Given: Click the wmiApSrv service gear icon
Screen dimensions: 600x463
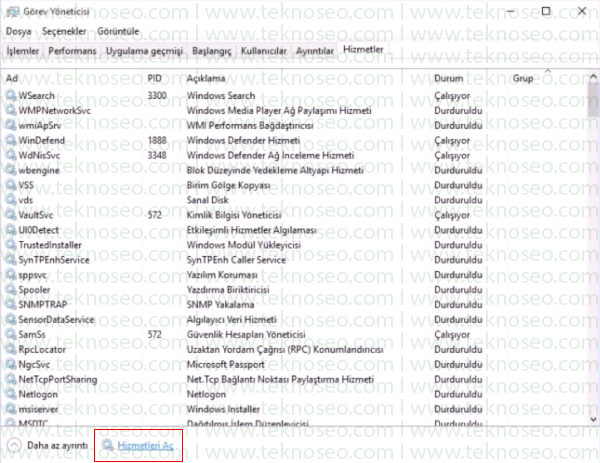Looking at the screenshot, I should point(11,125).
